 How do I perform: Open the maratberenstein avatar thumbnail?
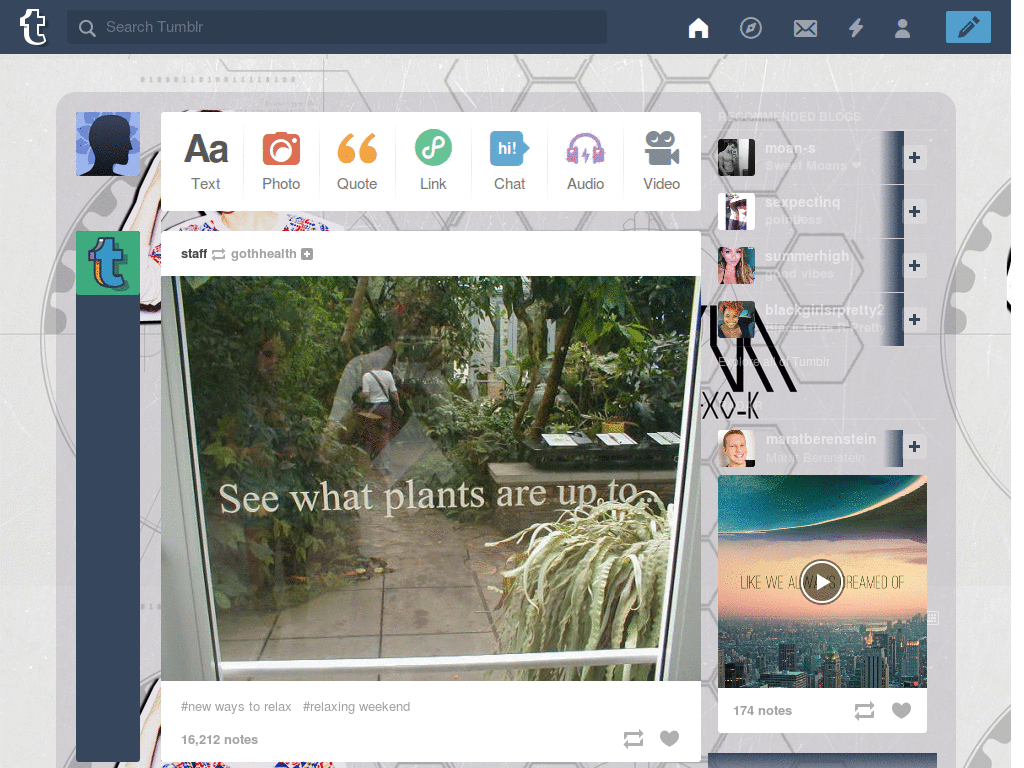(x=736, y=449)
